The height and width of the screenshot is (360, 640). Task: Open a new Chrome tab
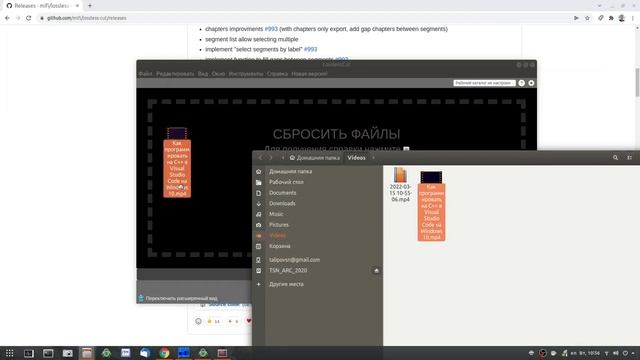tap(90, 6)
